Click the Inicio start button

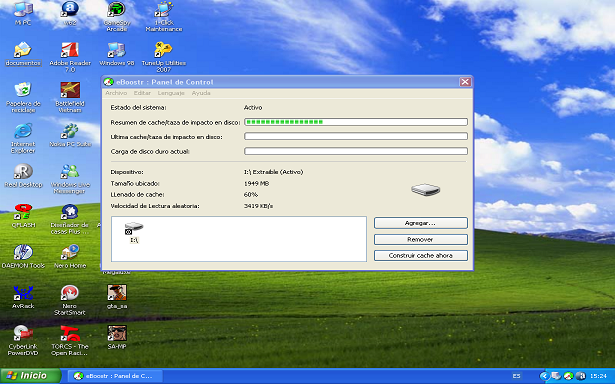tap(30, 376)
